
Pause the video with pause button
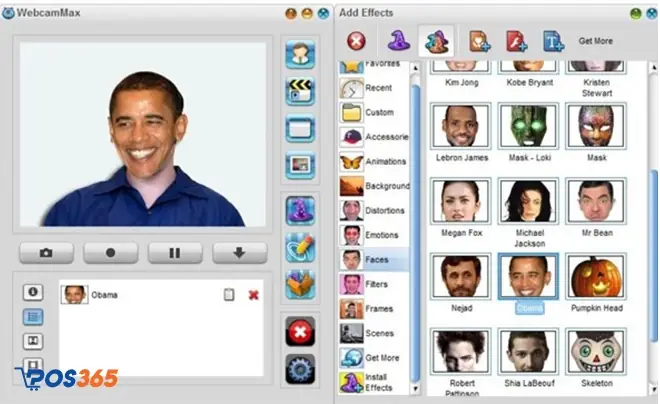coord(175,253)
